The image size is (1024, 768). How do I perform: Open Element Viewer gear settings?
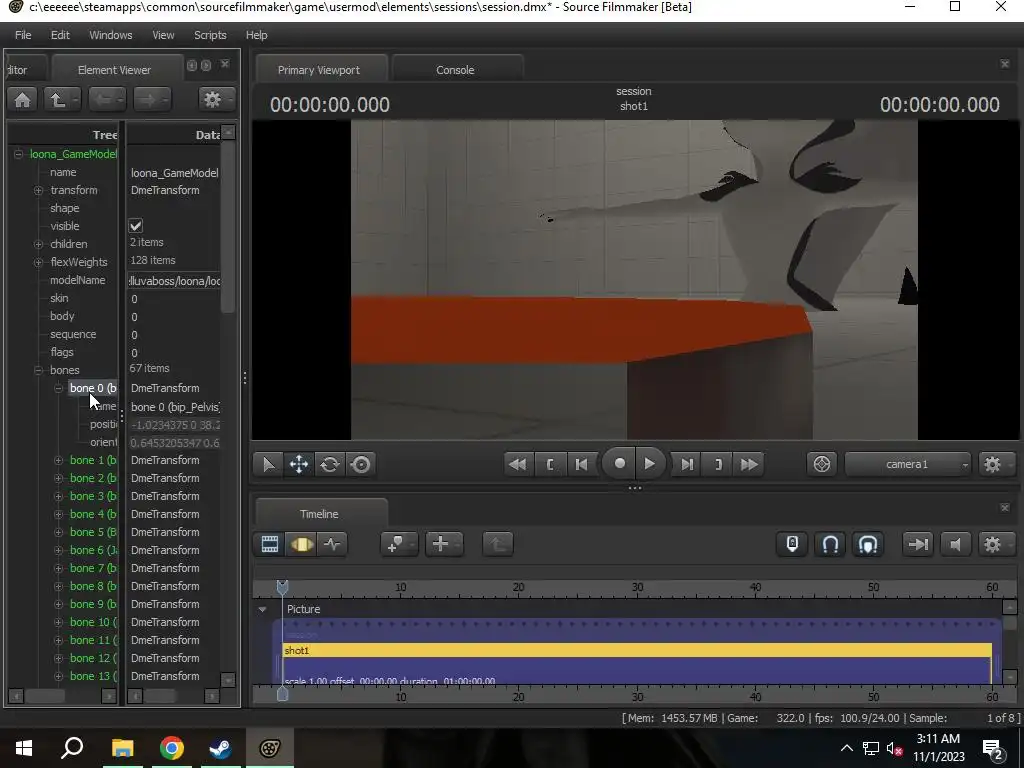pyautogui.click(x=216, y=100)
